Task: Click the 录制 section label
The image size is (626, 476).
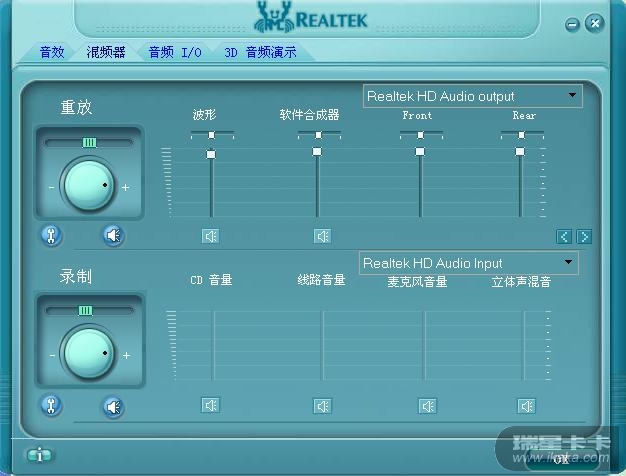Action: pyautogui.click(x=76, y=276)
